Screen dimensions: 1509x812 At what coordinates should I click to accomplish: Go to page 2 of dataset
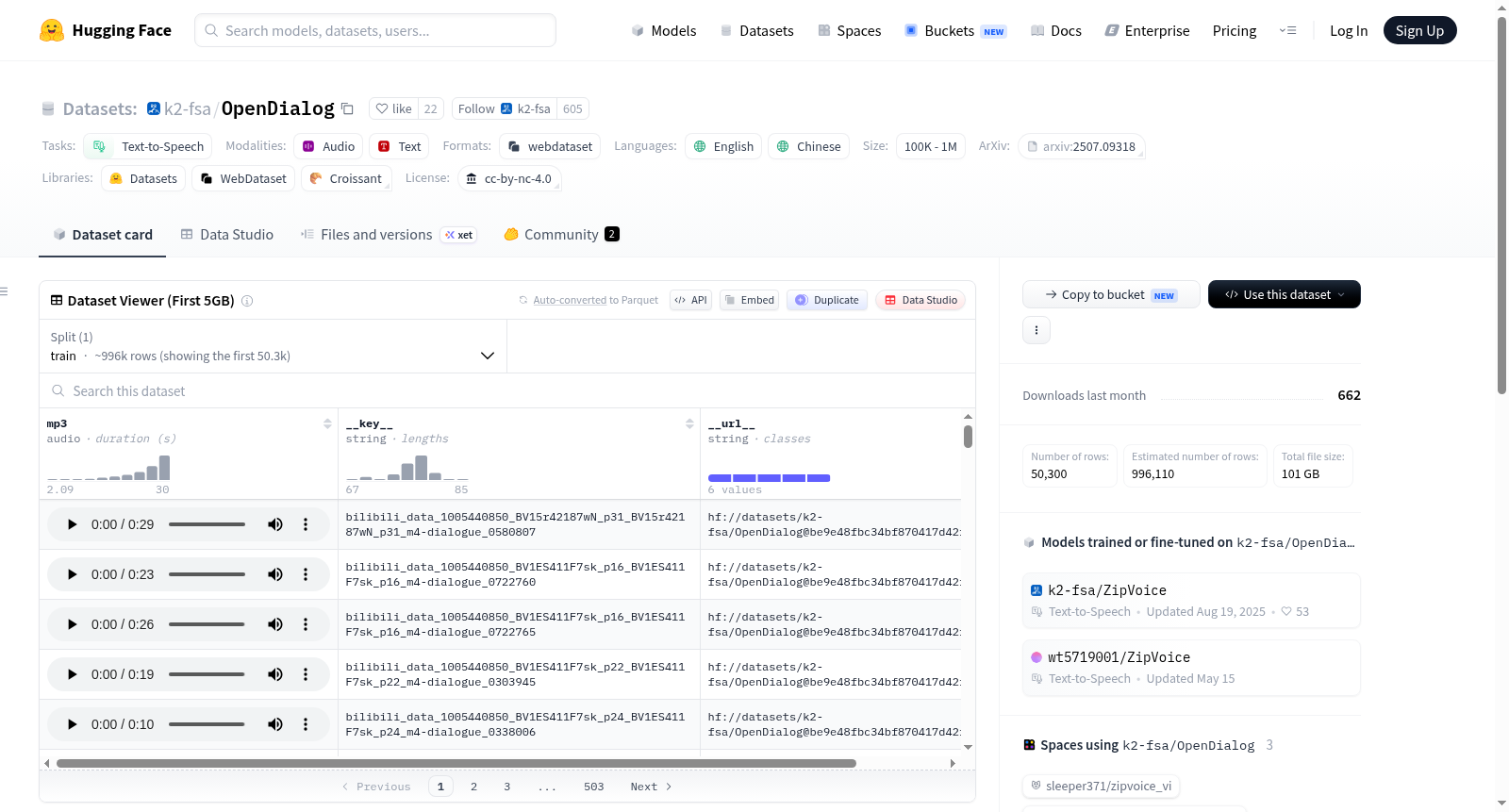[x=473, y=787]
